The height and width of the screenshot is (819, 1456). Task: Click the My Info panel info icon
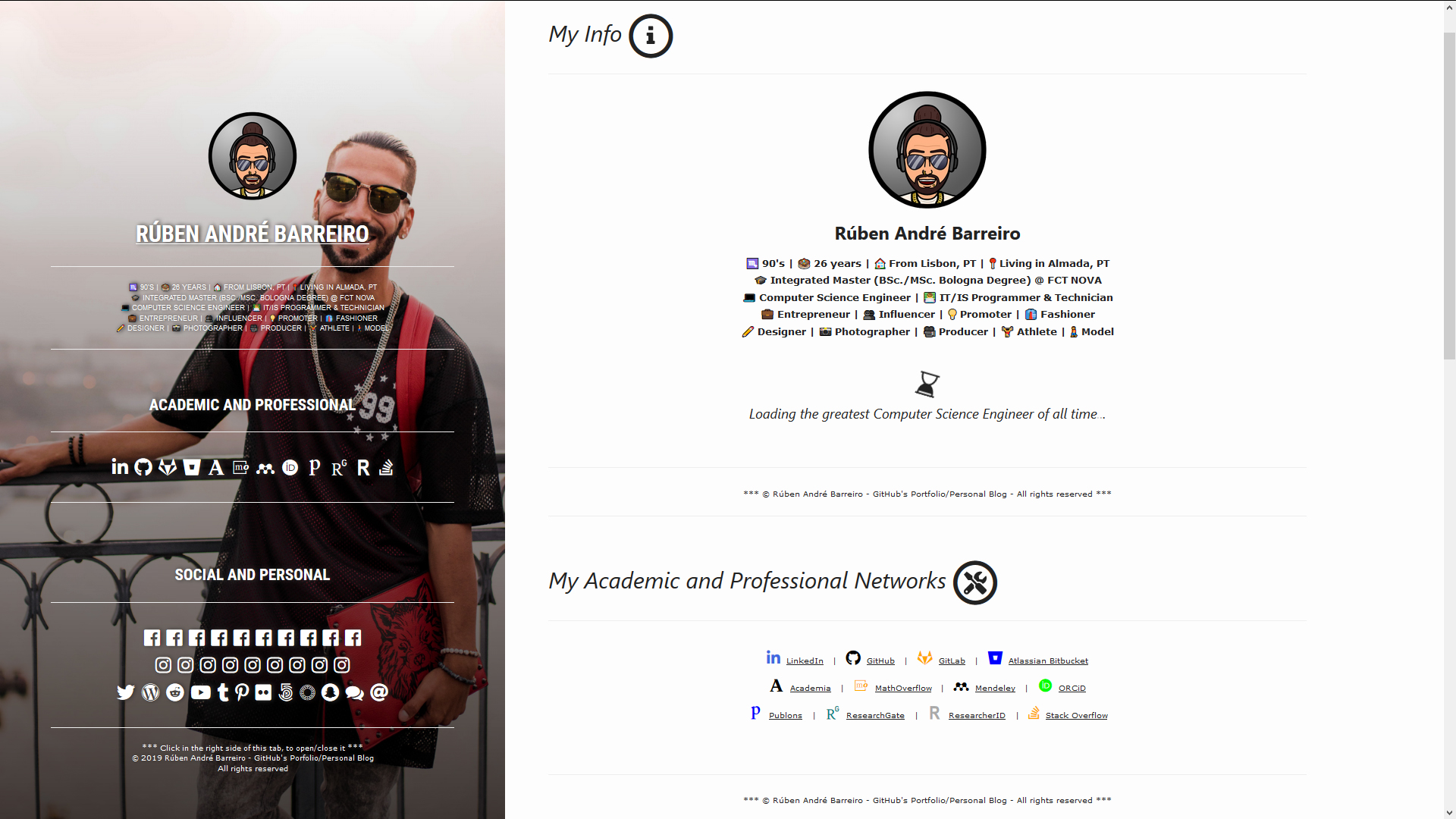point(650,35)
